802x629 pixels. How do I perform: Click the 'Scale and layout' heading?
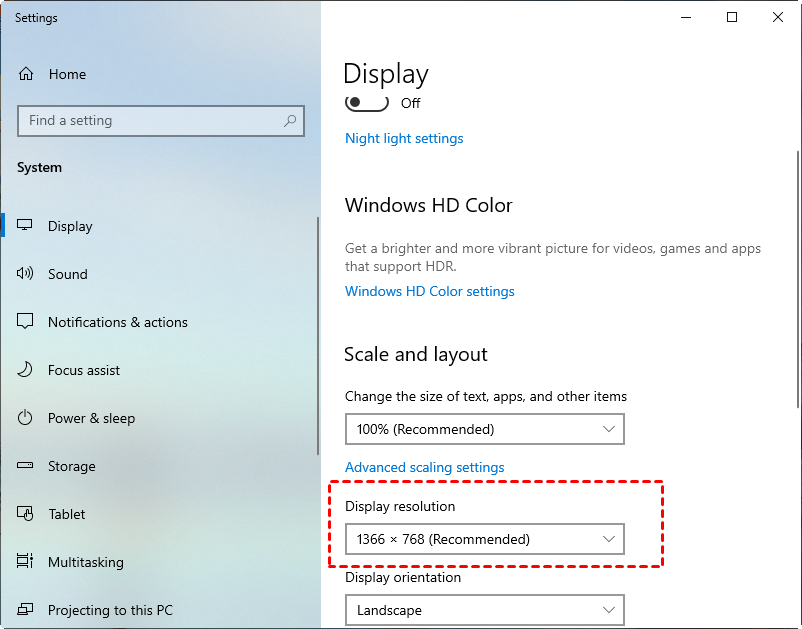tap(416, 354)
